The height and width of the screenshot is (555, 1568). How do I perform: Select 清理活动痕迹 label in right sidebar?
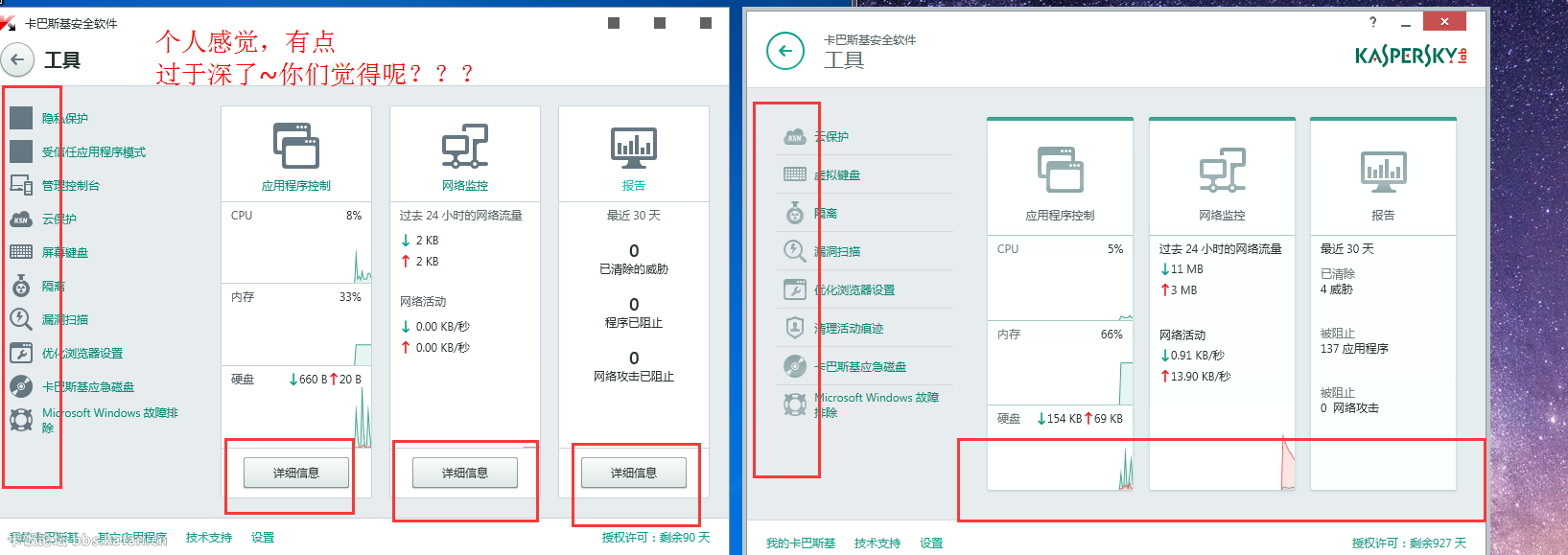tap(849, 329)
